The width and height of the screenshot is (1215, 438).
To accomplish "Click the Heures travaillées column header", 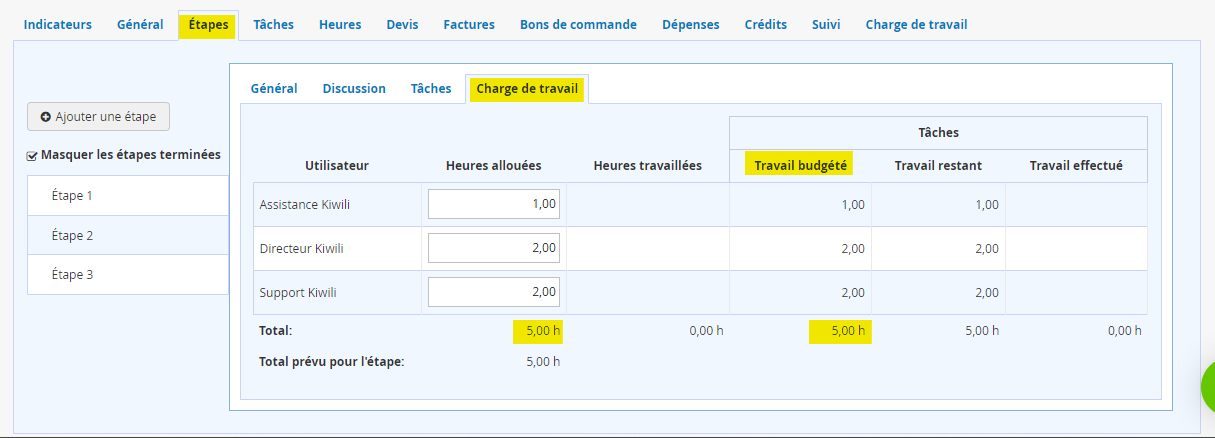I will coord(648,165).
